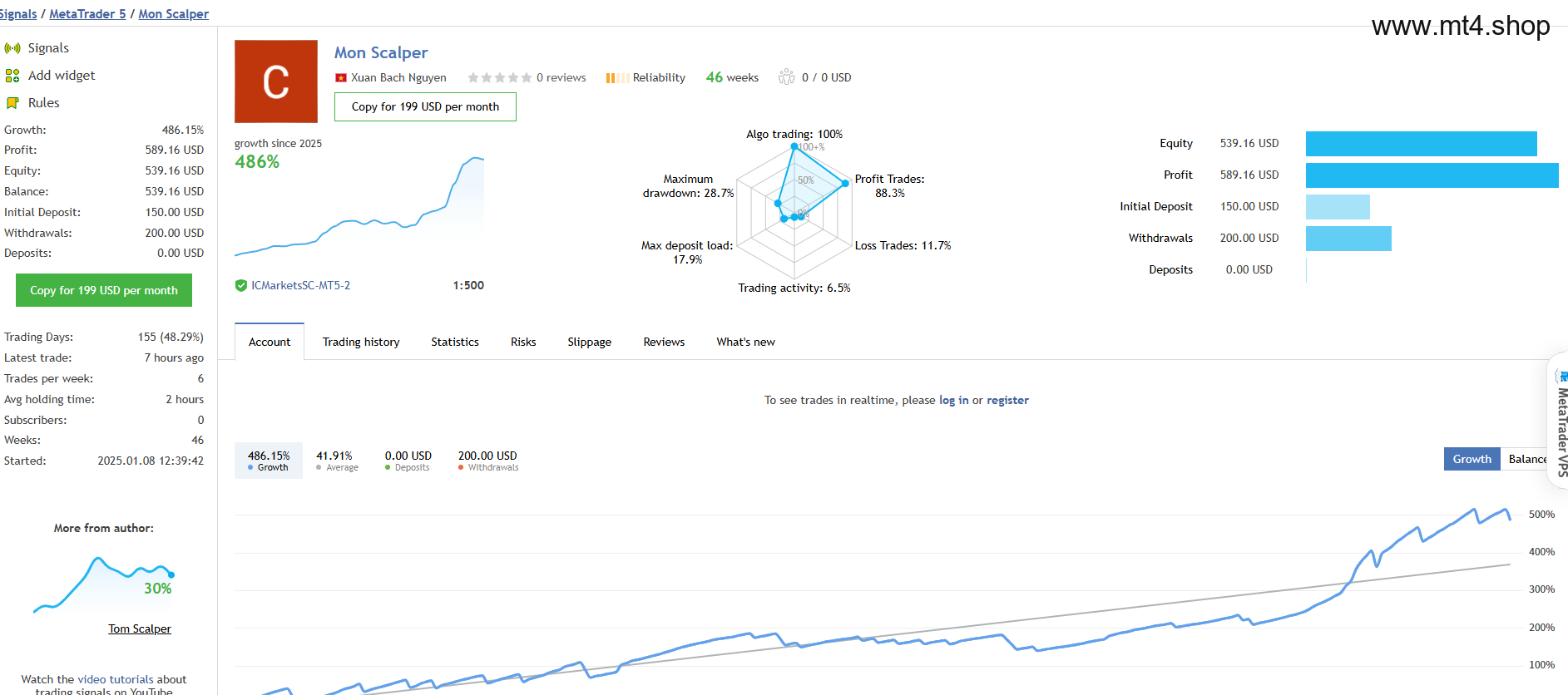Open Rules in the sidebar
This screenshot has height=695, width=1568.
44,103
